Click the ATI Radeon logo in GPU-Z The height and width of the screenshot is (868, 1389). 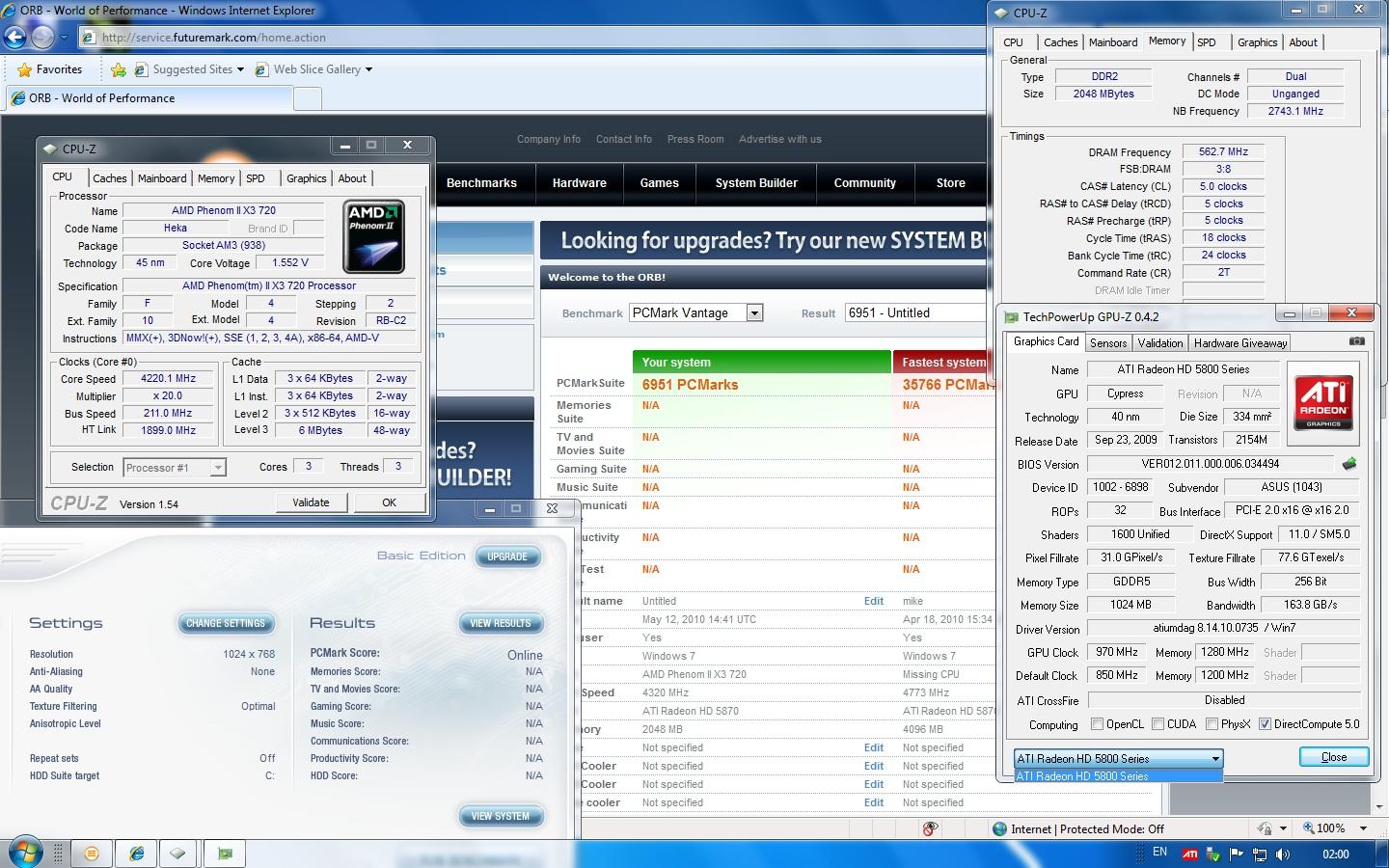pos(1322,402)
